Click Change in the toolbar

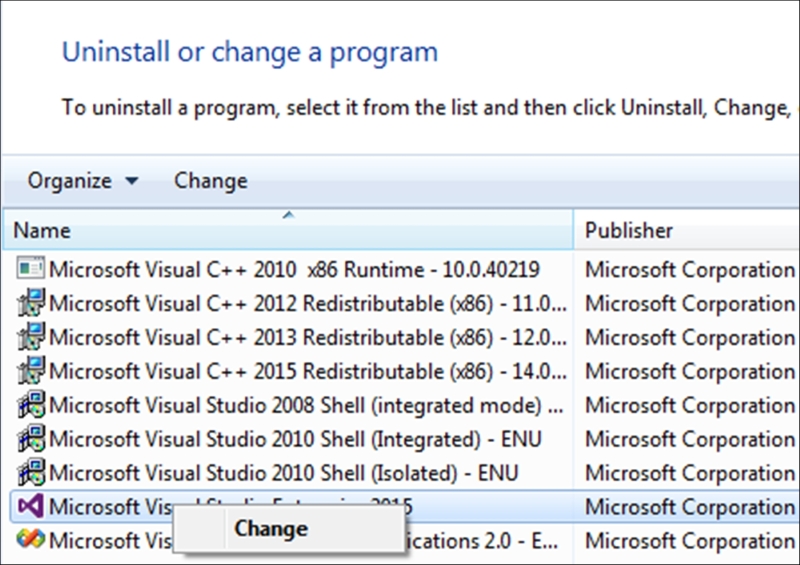click(x=211, y=181)
